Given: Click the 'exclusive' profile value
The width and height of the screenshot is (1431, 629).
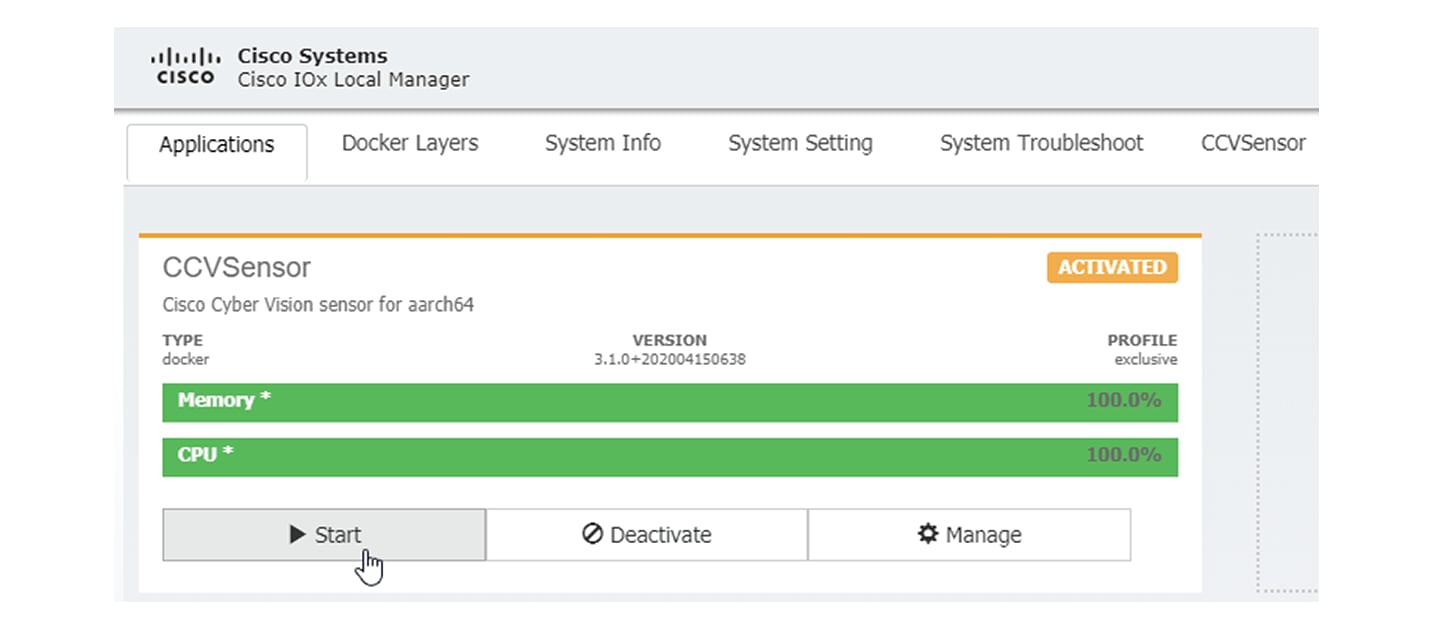Looking at the screenshot, I should coord(1146,360).
